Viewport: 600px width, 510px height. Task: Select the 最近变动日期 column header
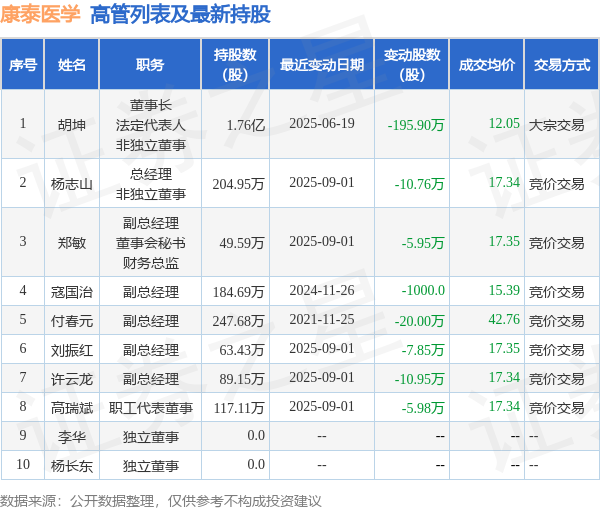click(322, 65)
